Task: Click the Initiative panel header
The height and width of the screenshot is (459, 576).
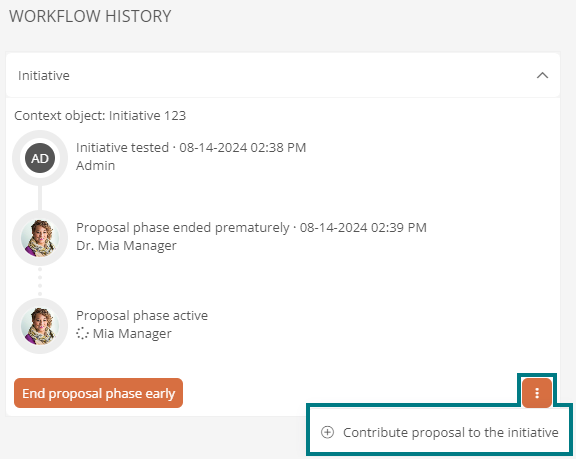Action: tap(283, 75)
